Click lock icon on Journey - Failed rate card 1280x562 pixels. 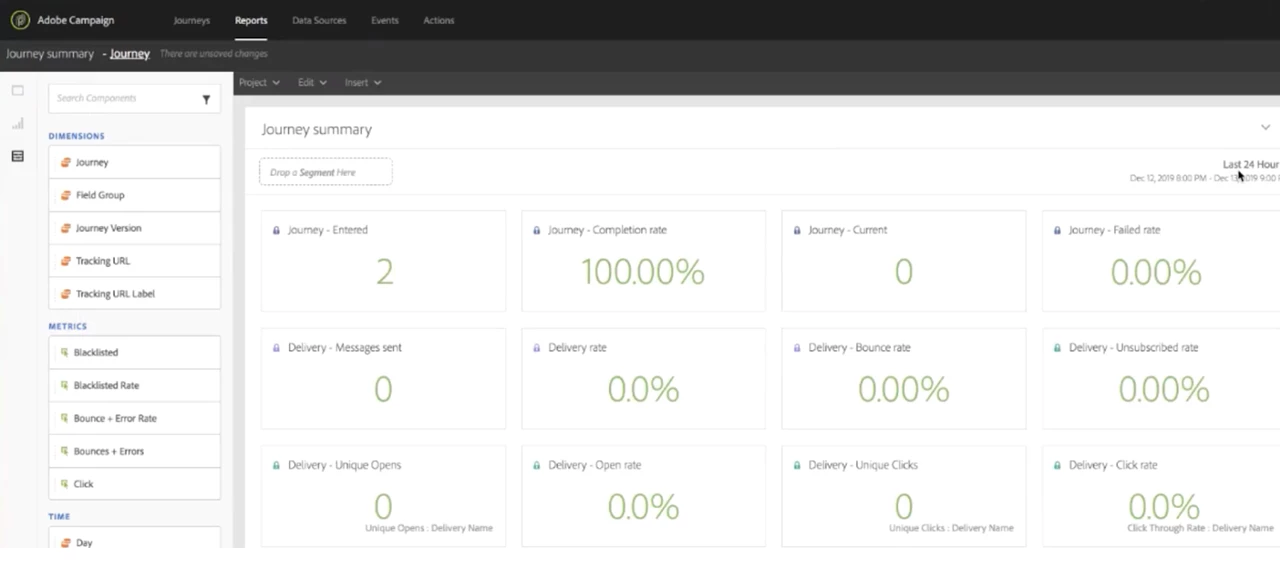click(1057, 230)
